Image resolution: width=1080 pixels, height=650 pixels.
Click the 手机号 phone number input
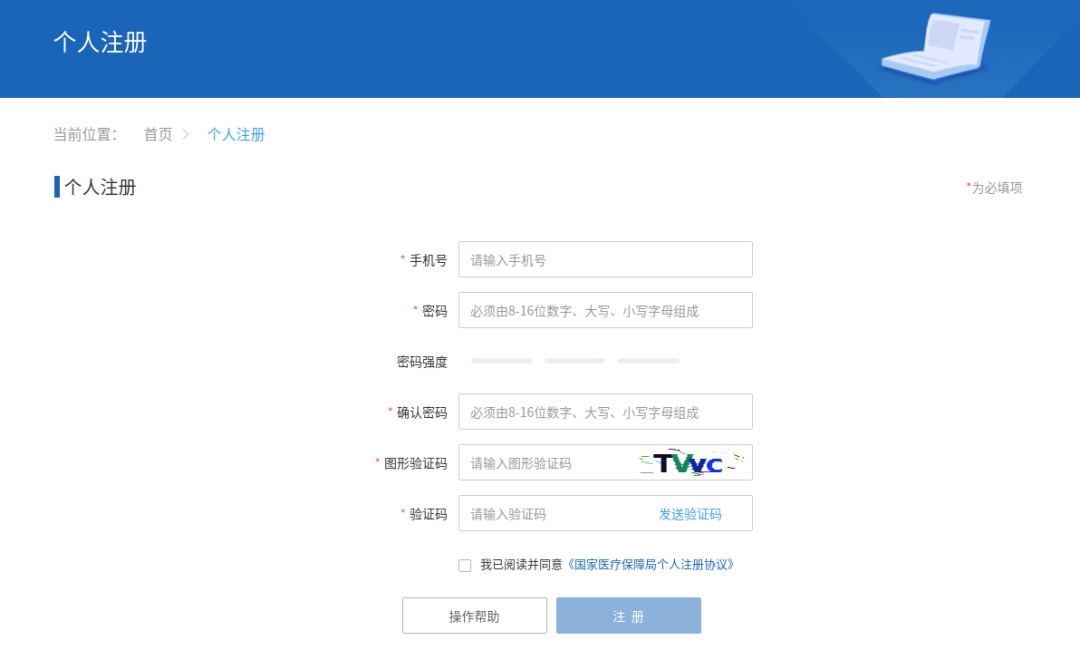605,259
